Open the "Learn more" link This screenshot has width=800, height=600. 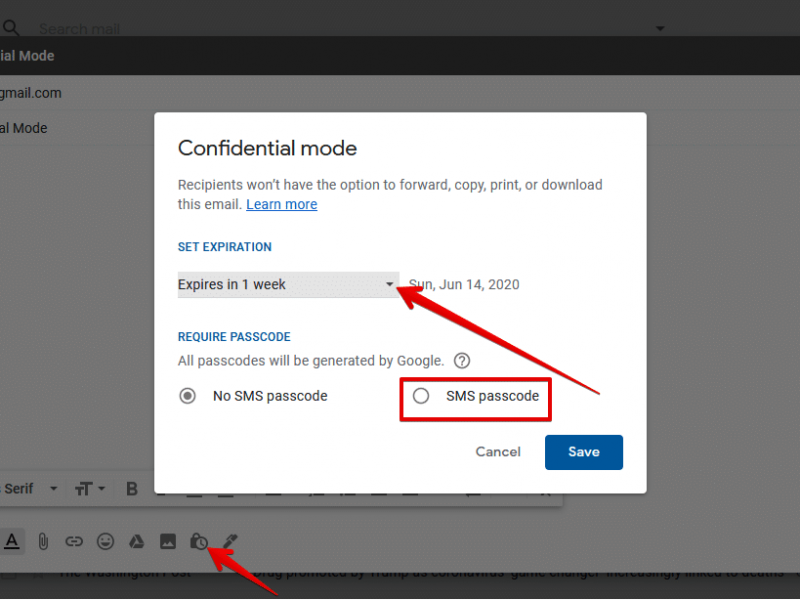pos(282,204)
